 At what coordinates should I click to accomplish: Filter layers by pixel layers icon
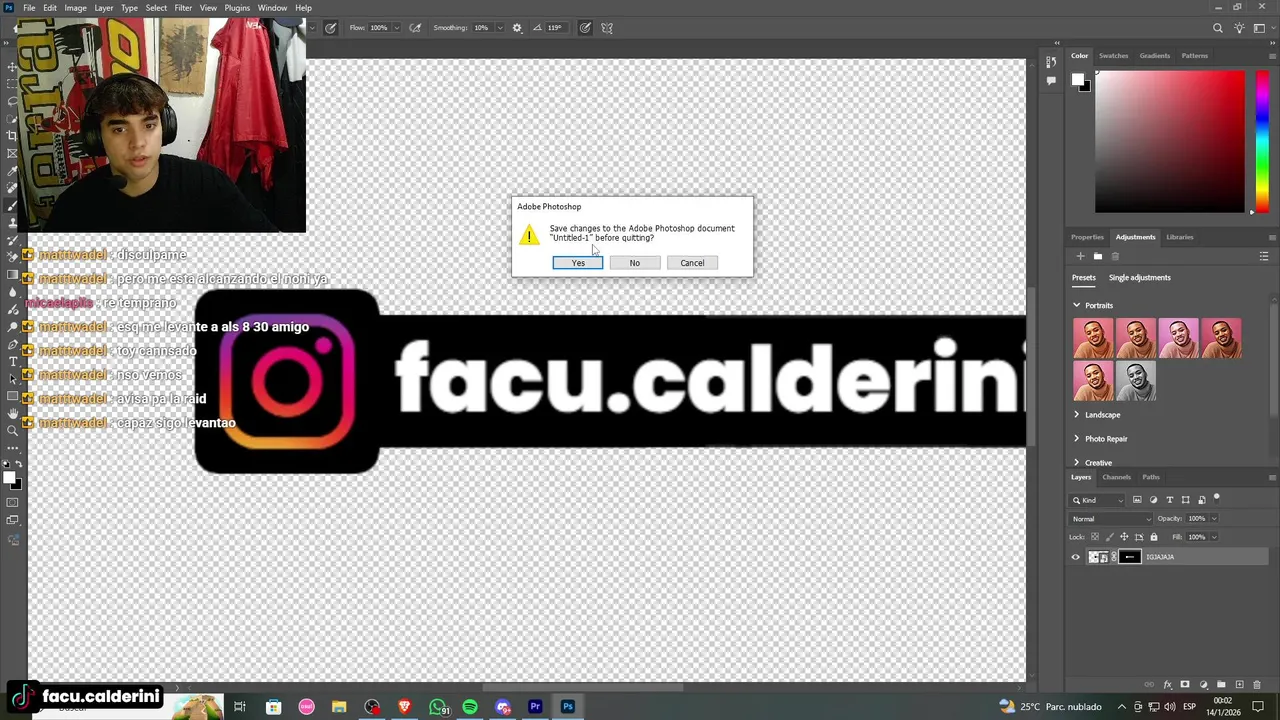point(1137,500)
